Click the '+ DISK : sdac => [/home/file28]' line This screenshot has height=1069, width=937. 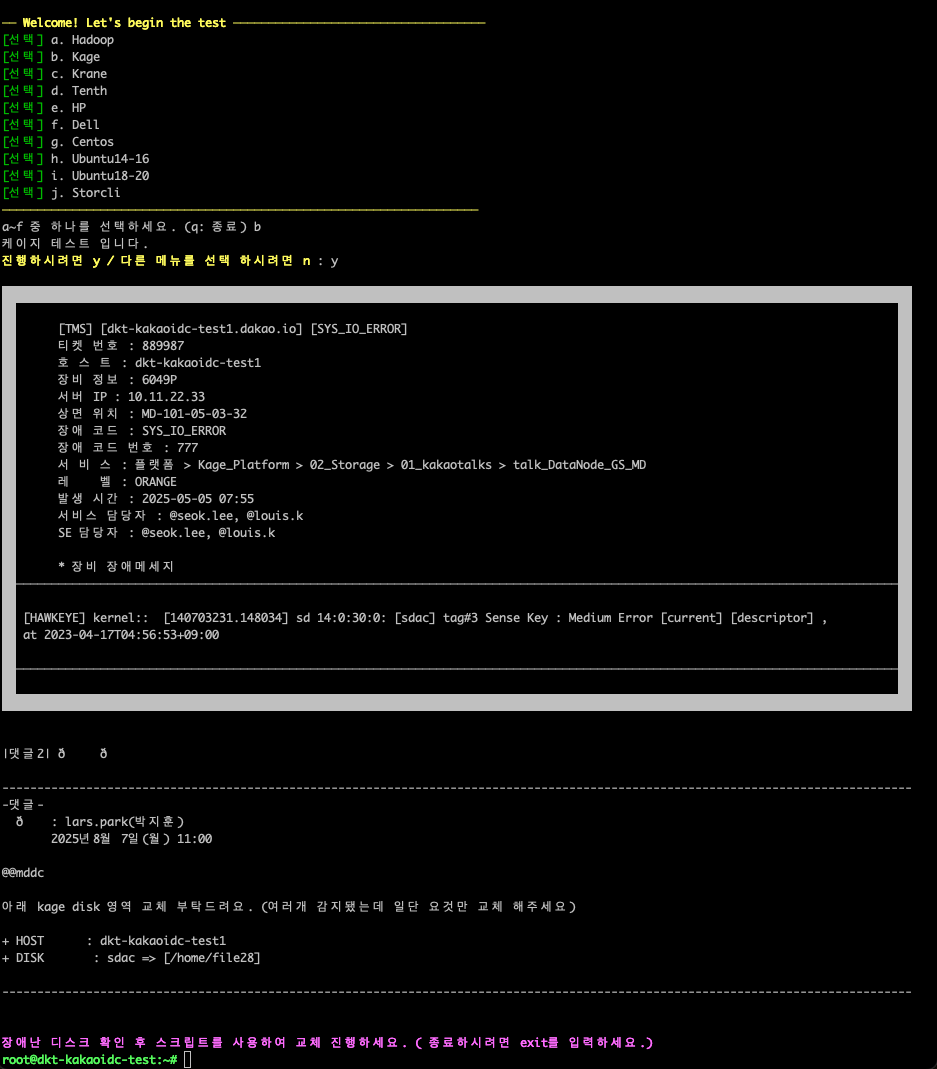(x=131, y=958)
